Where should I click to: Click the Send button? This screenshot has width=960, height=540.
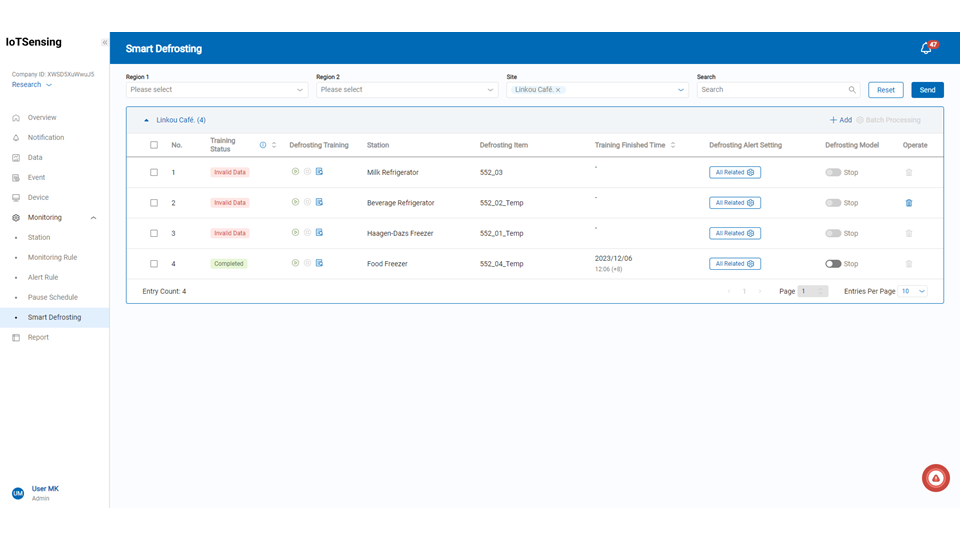[x=927, y=90]
